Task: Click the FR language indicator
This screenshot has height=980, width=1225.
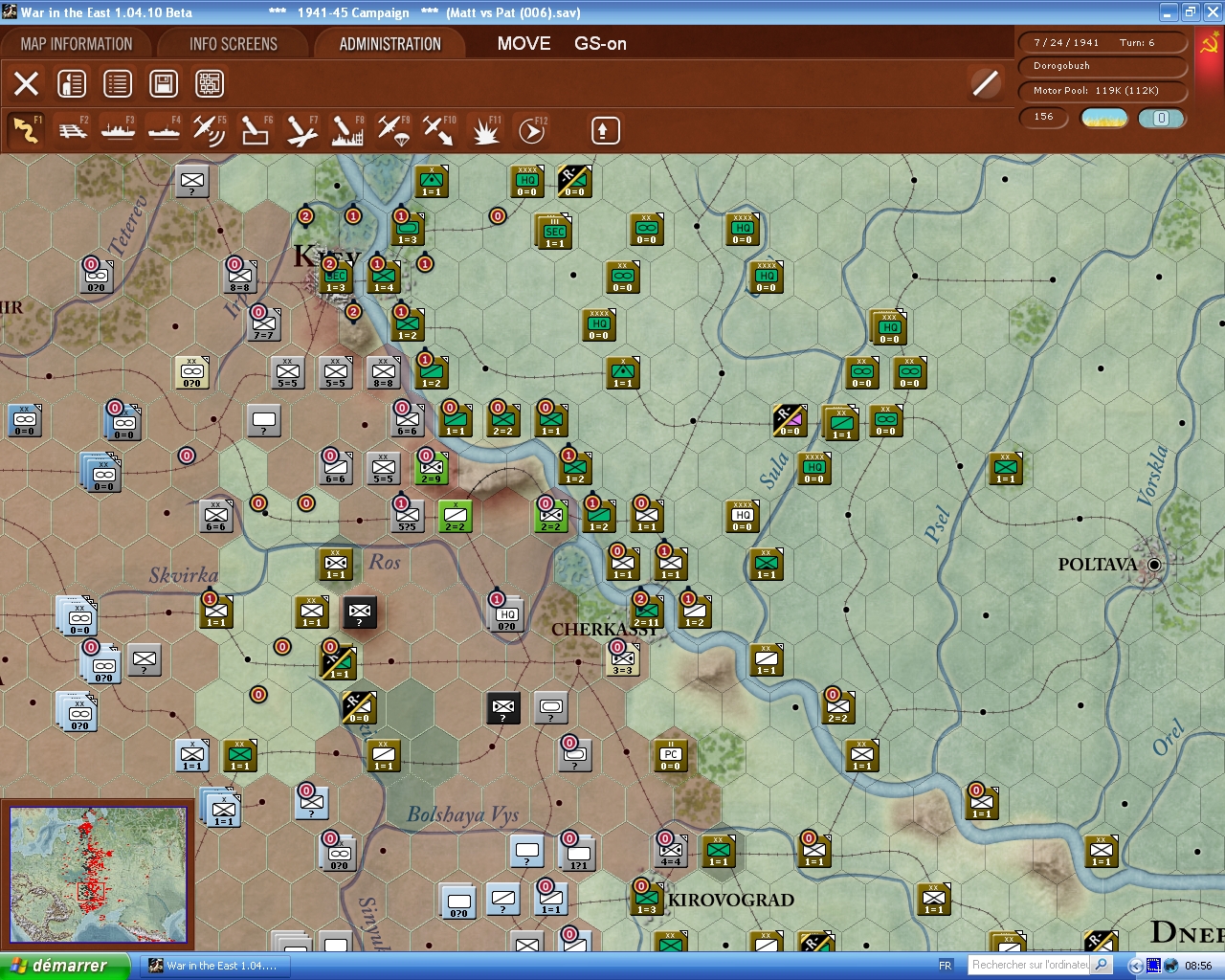Action: [x=946, y=966]
